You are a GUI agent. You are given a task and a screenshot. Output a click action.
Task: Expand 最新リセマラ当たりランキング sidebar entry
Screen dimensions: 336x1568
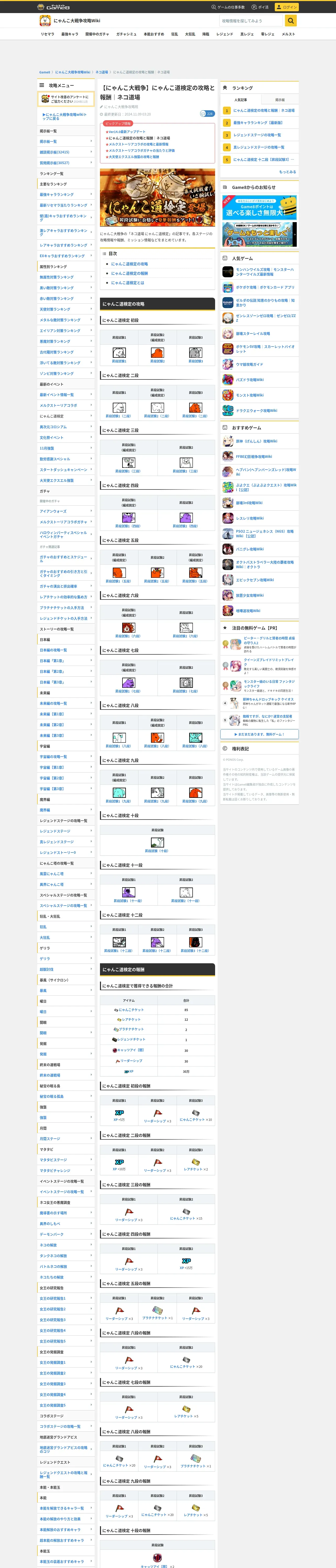pyautogui.click(x=66, y=205)
